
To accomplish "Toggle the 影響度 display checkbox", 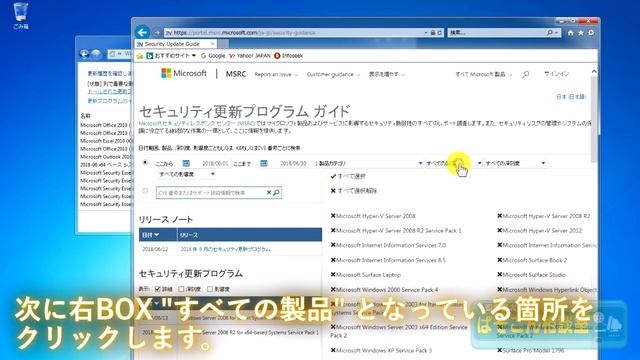I will (x=210, y=289).
